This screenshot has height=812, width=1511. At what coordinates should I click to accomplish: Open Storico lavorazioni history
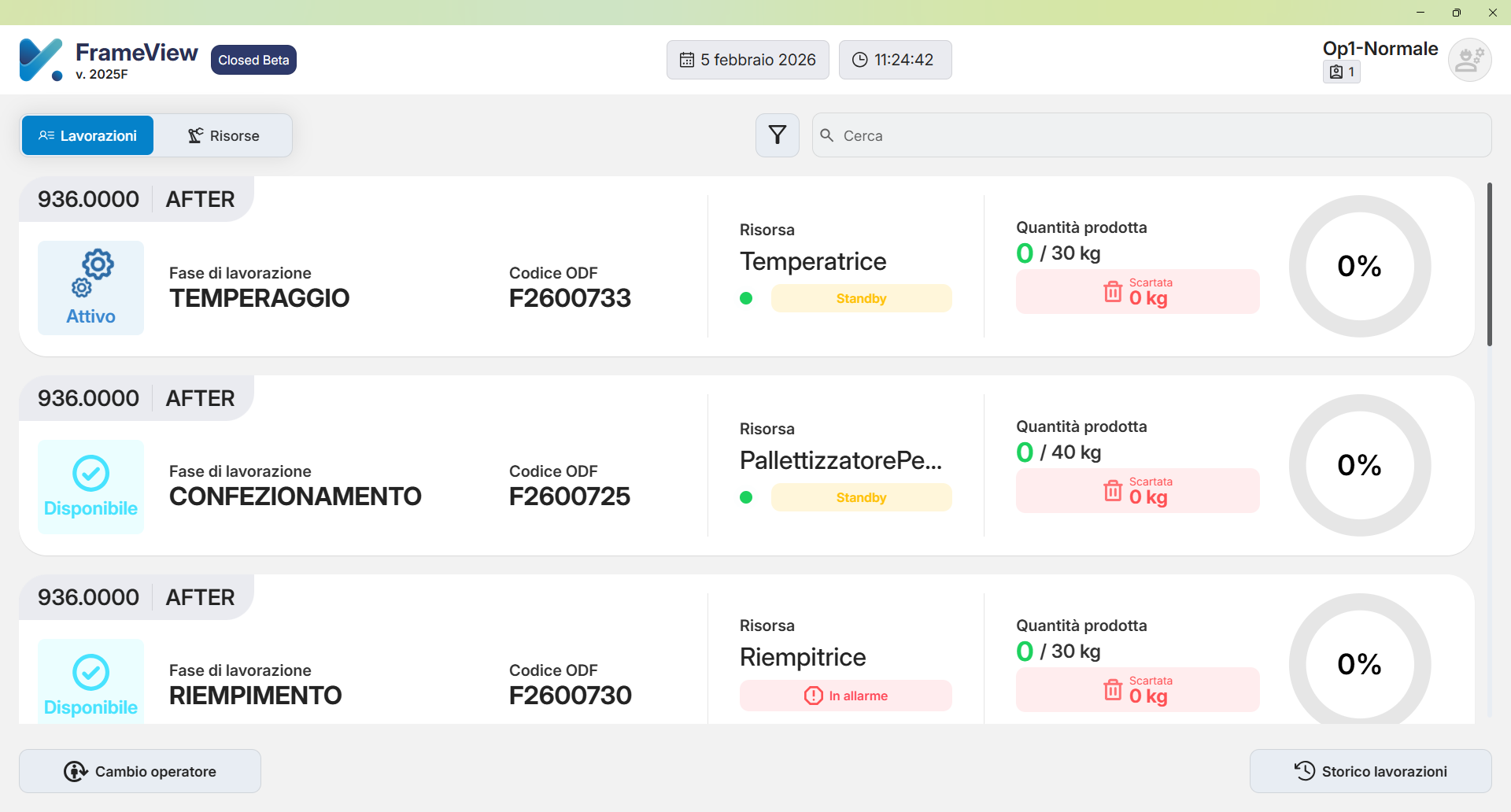pyautogui.click(x=1370, y=771)
